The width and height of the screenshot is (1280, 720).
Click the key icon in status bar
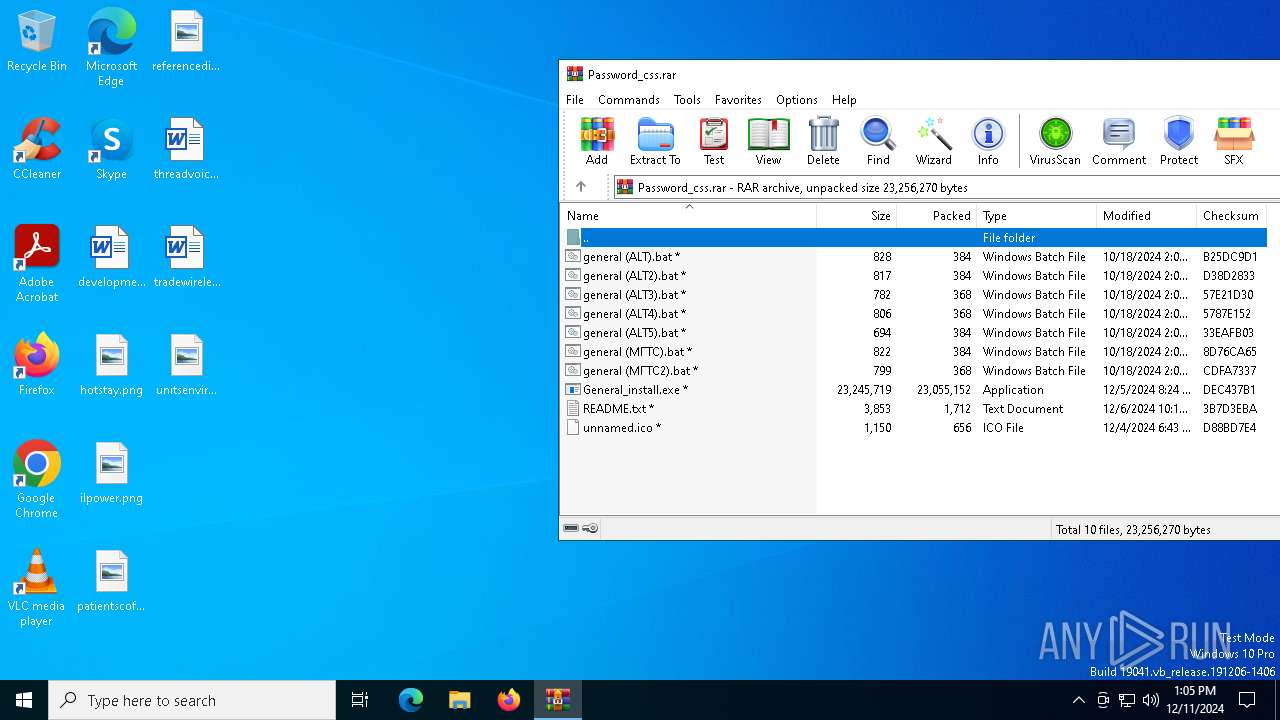click(590, 528)
